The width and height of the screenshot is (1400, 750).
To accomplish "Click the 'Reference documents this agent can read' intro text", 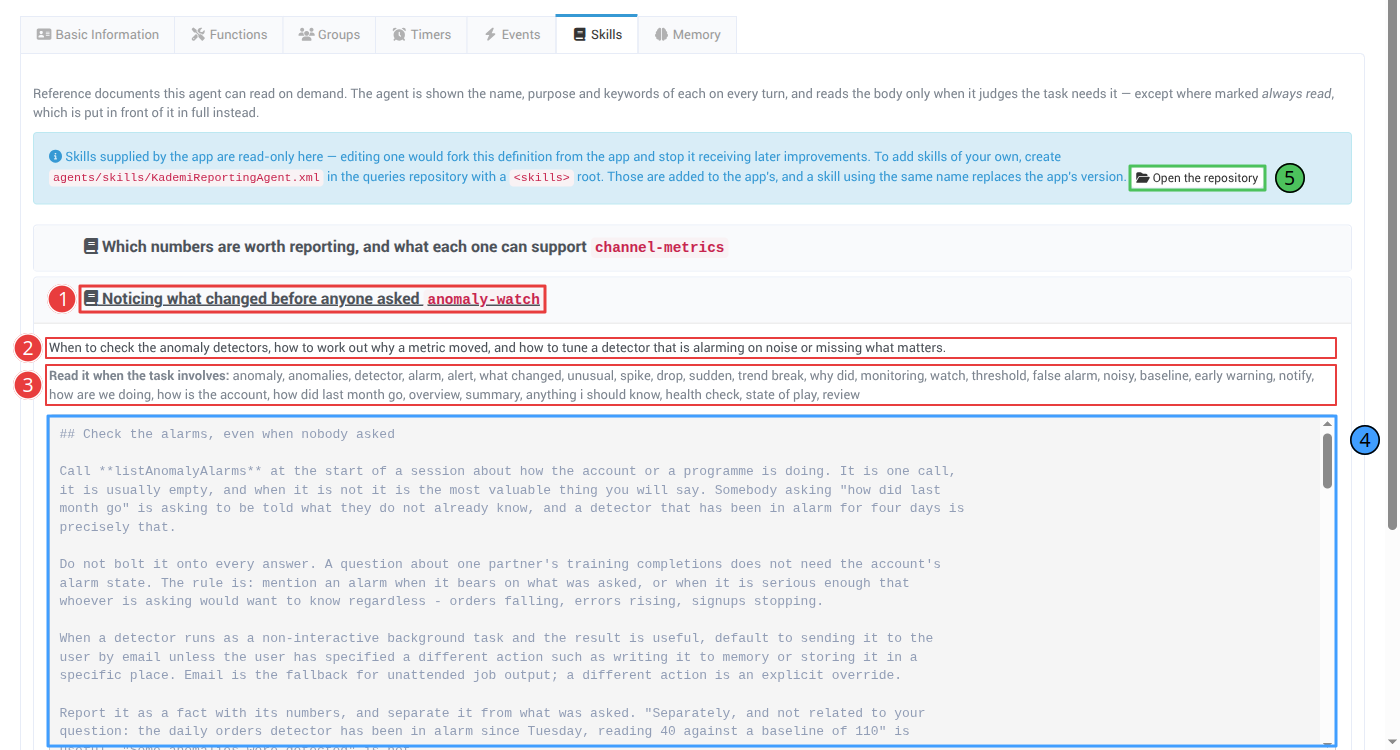I will point(683,103).
